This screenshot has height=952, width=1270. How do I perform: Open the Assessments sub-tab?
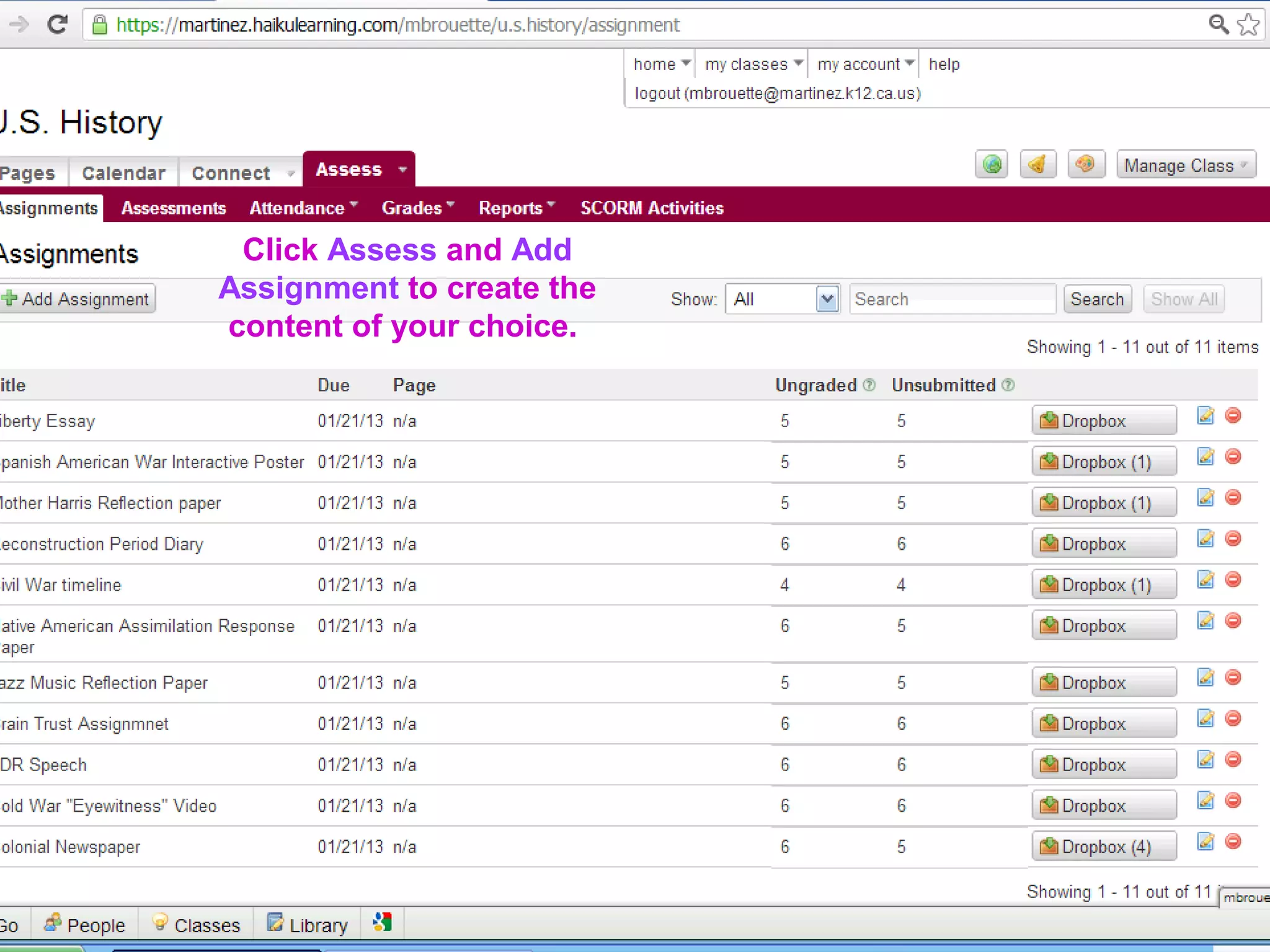tap(174, 208)
